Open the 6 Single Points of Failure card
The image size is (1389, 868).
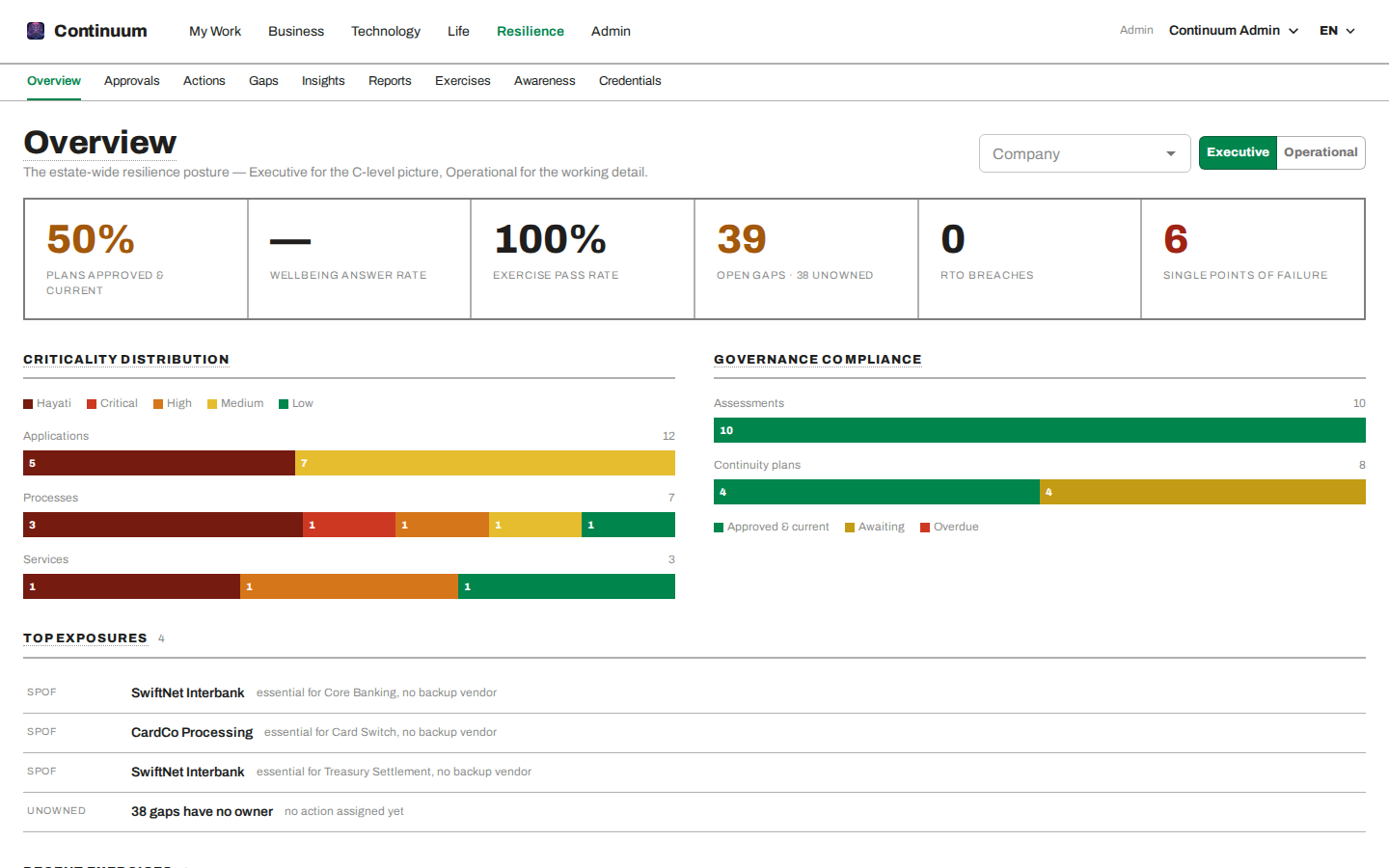pos(1253,258)
